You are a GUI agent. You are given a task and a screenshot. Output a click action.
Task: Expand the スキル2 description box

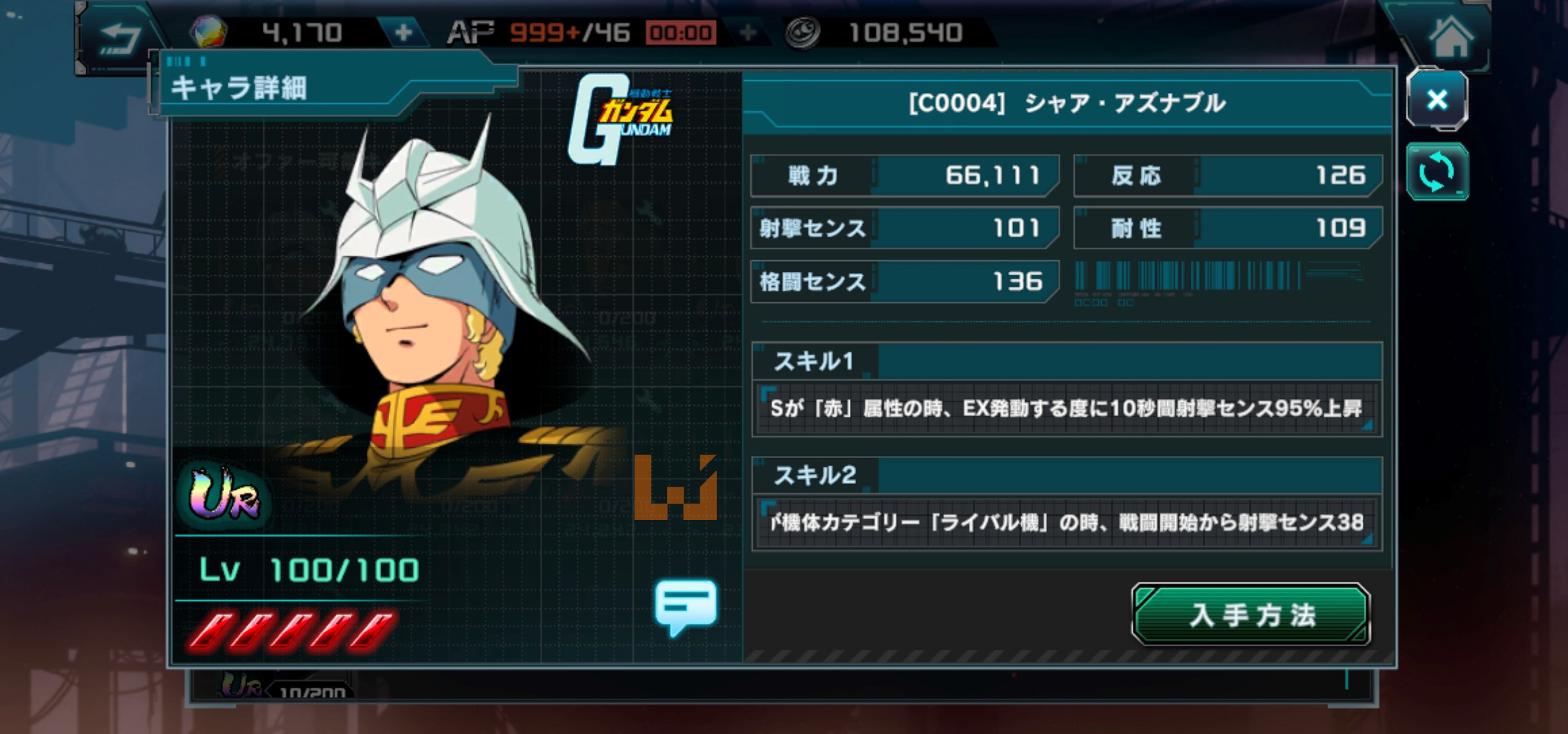click(x=1067, y=523)
